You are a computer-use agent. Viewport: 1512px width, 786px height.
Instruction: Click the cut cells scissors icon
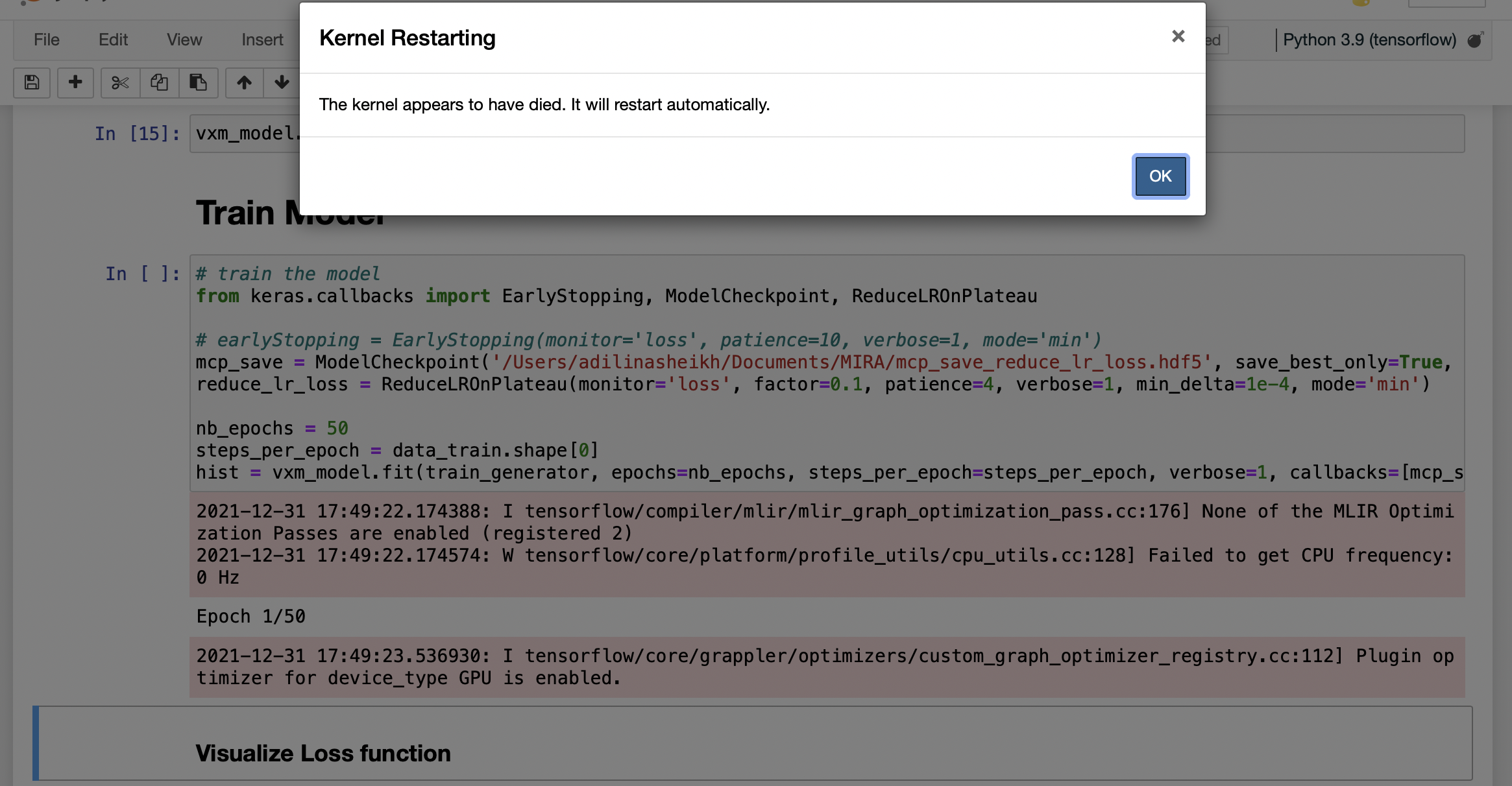(x=120, y=82)
